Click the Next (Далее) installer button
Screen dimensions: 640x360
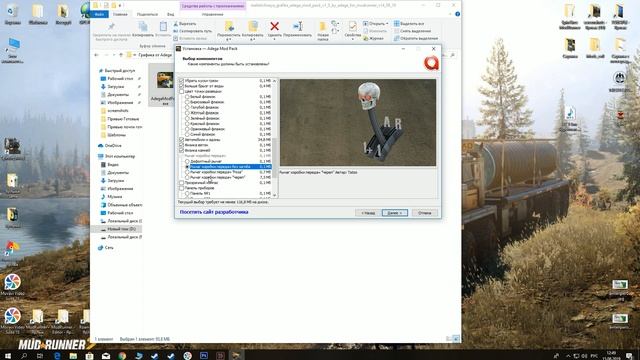pos(395,213)
